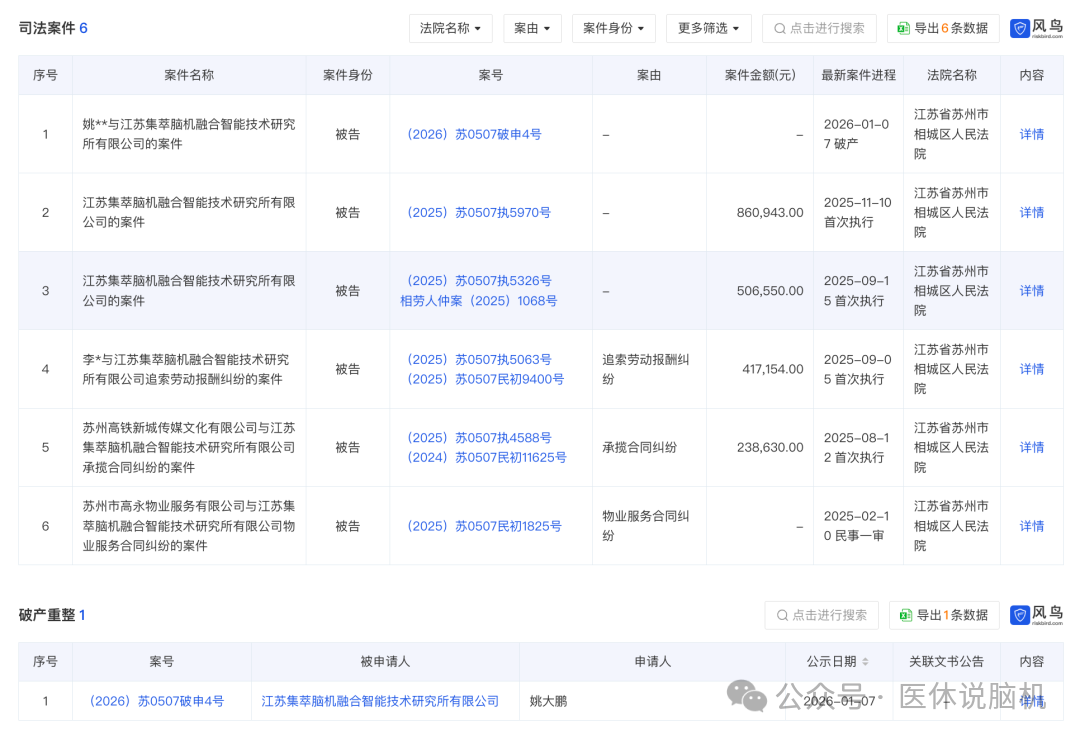Open 详情 for property service dispute case

click(x=1031, y=526)
